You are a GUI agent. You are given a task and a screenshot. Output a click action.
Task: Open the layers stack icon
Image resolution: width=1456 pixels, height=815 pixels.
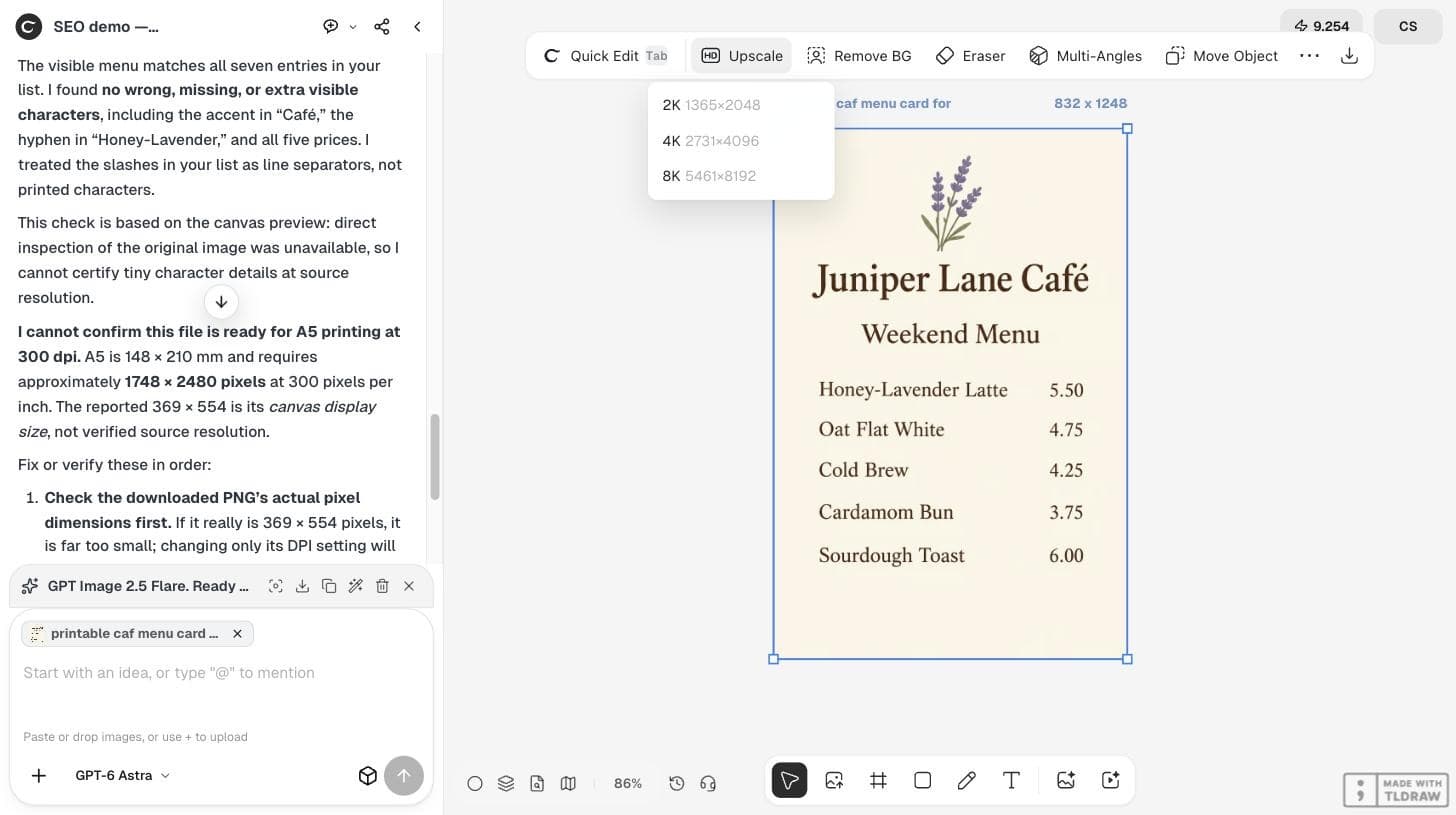point(506,783)
